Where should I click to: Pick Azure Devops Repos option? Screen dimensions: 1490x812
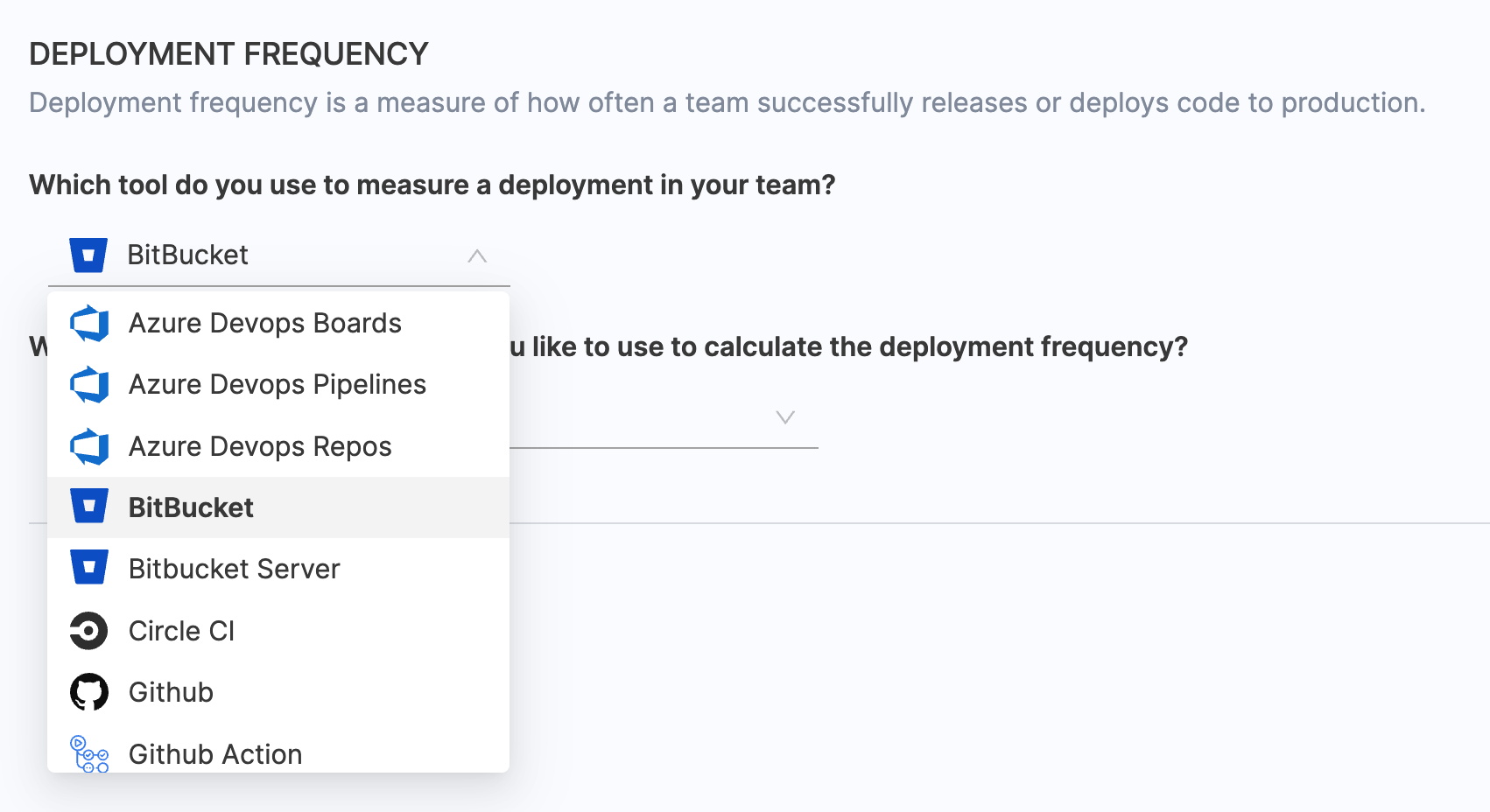pyautogui.click(x=260, y=447)
